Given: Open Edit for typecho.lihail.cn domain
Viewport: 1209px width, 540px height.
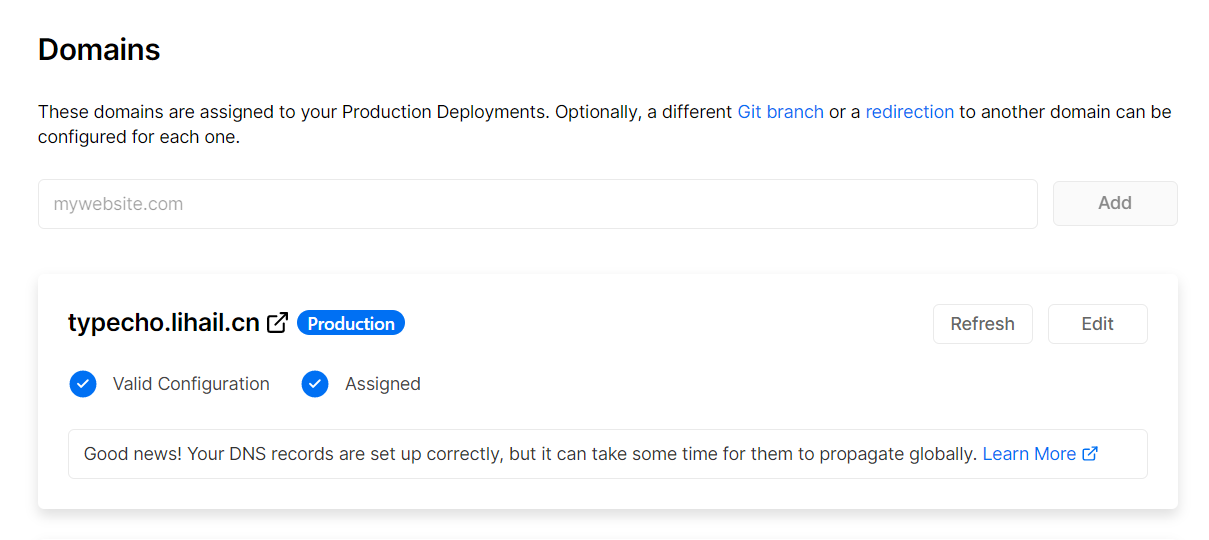Looking at the screenshot, I should click(x=1097, y=324).
